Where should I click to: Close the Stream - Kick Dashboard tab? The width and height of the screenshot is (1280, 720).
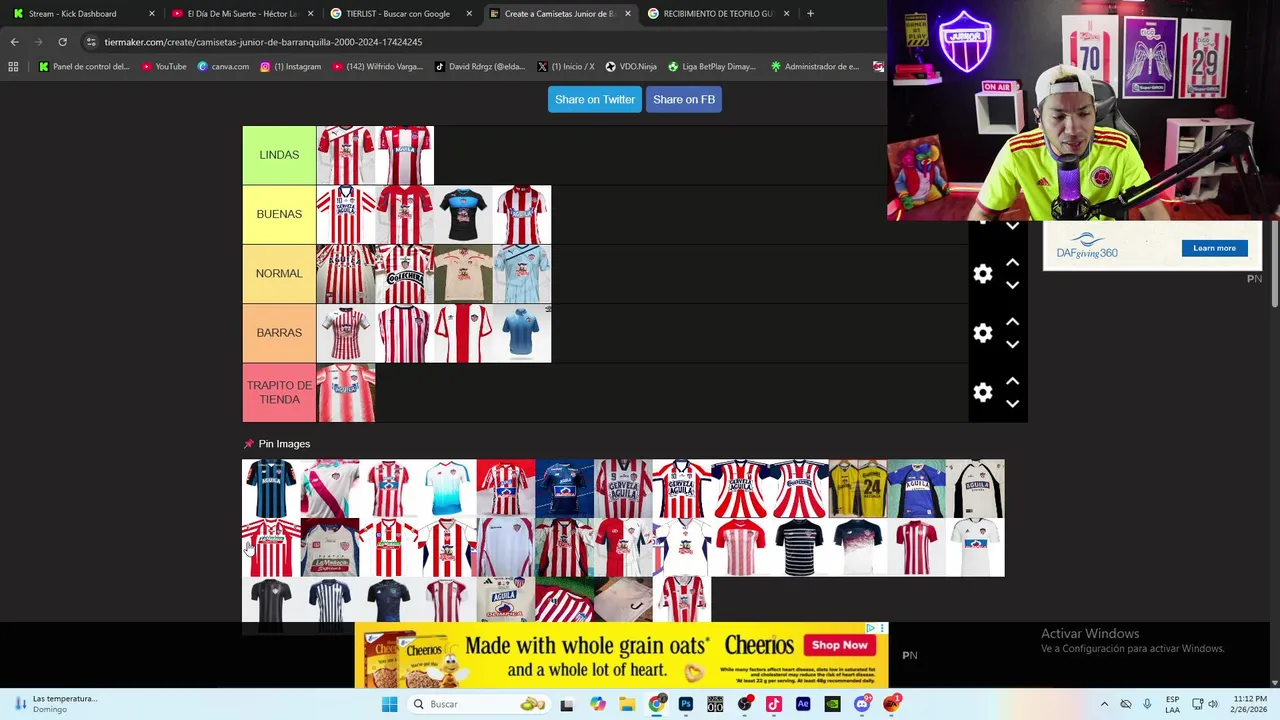(x=152, y=14)
